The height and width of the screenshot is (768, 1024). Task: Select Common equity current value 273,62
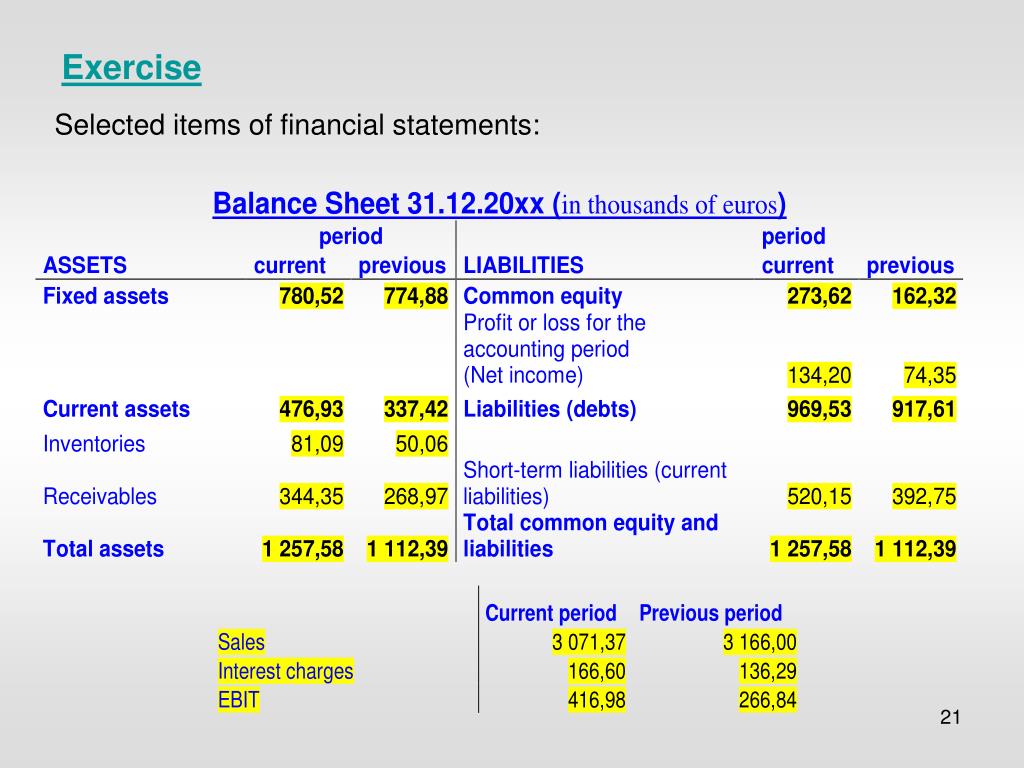tap(819, 296)
